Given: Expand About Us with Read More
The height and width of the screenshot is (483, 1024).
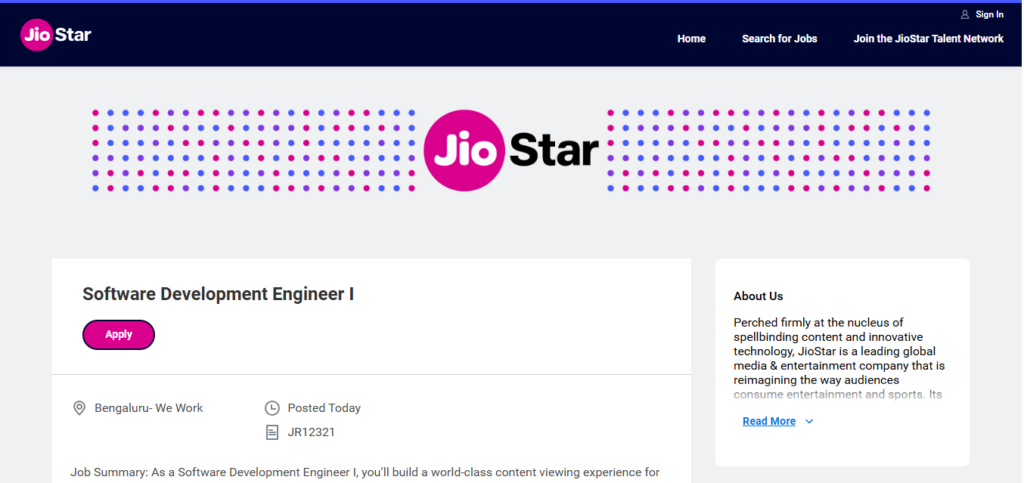Looking at the screenshot, I should [x=769, y=421].
